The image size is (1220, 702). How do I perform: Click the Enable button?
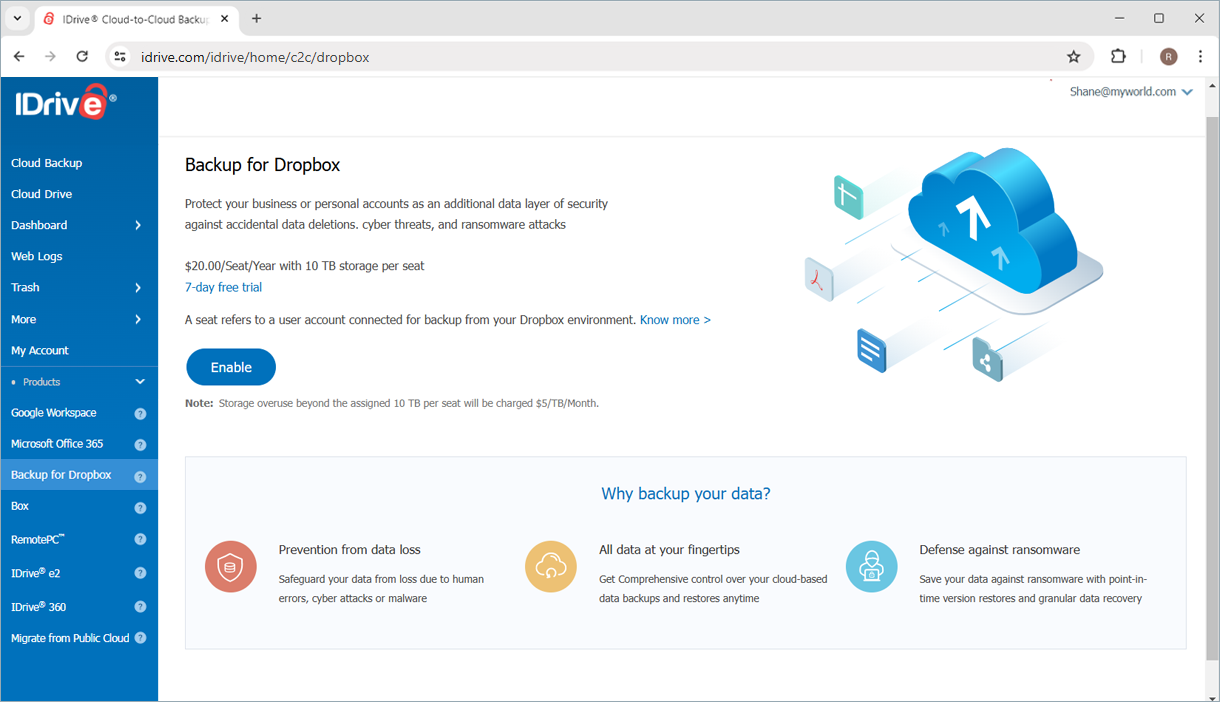pos(231,367)
